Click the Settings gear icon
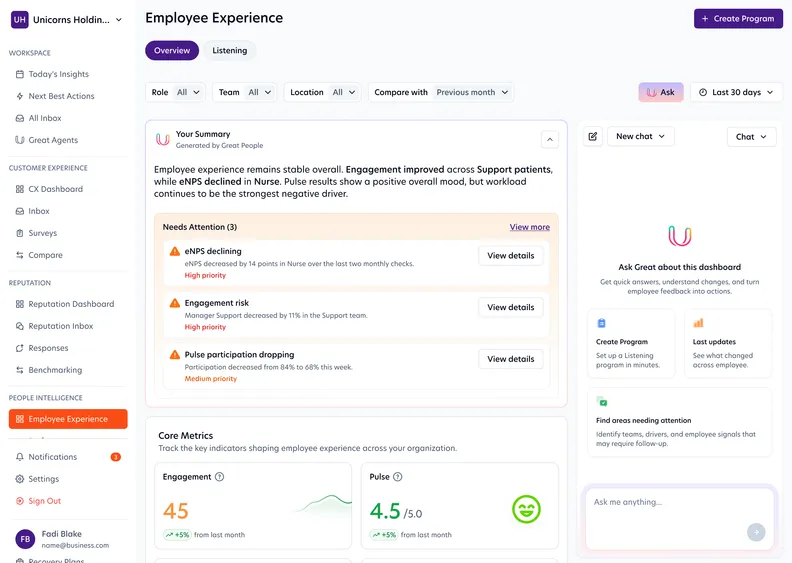This screenshot has width=792, height=563. tap(20, 479)
